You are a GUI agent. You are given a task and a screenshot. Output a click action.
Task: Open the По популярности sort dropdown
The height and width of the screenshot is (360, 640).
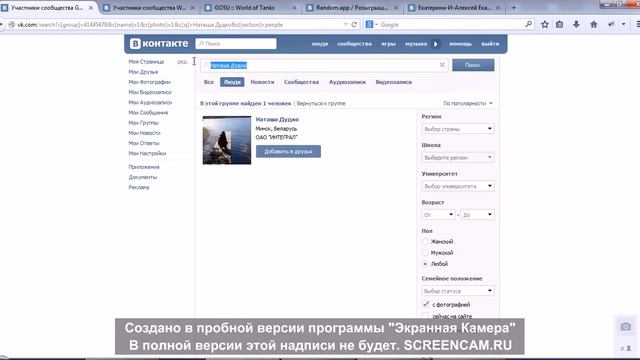[468, 103]
